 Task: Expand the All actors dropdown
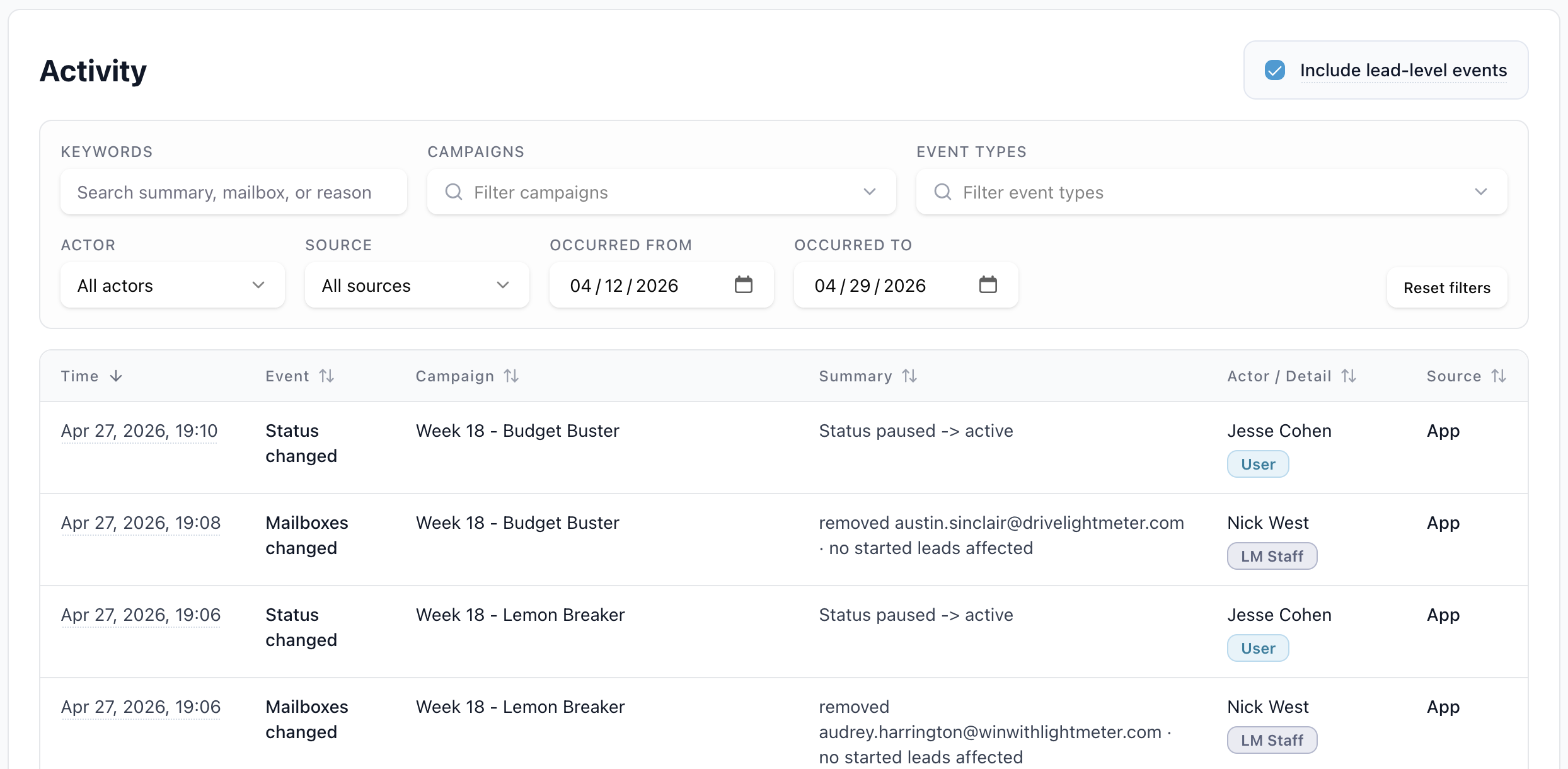click(x=173, y=286)
